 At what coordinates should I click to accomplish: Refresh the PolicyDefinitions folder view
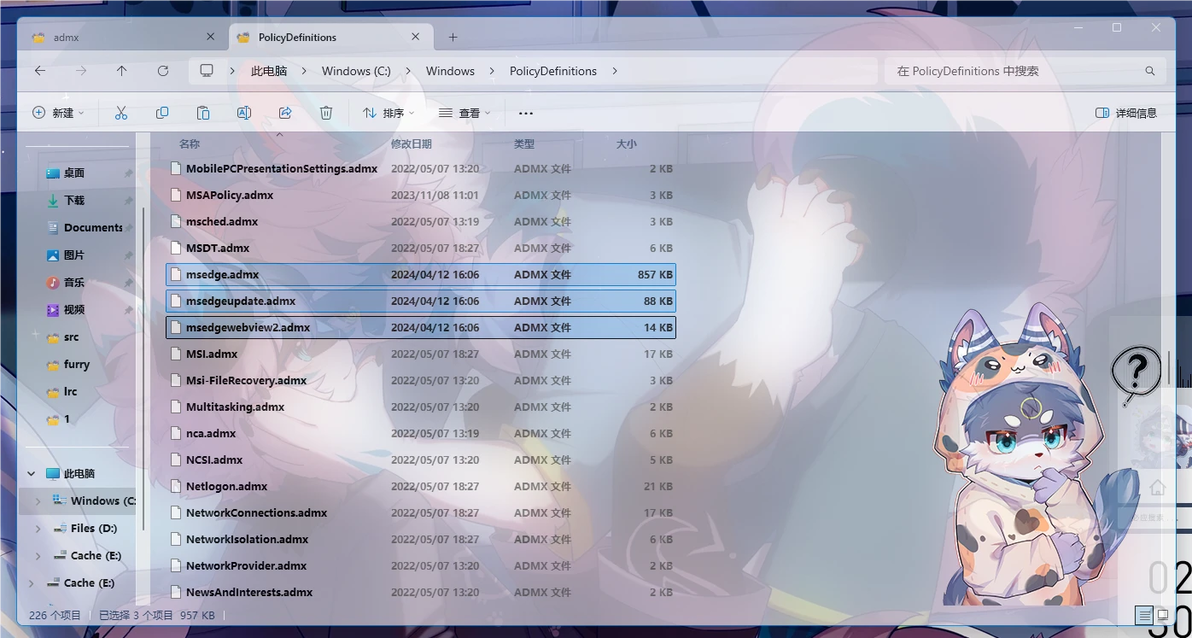163,71
